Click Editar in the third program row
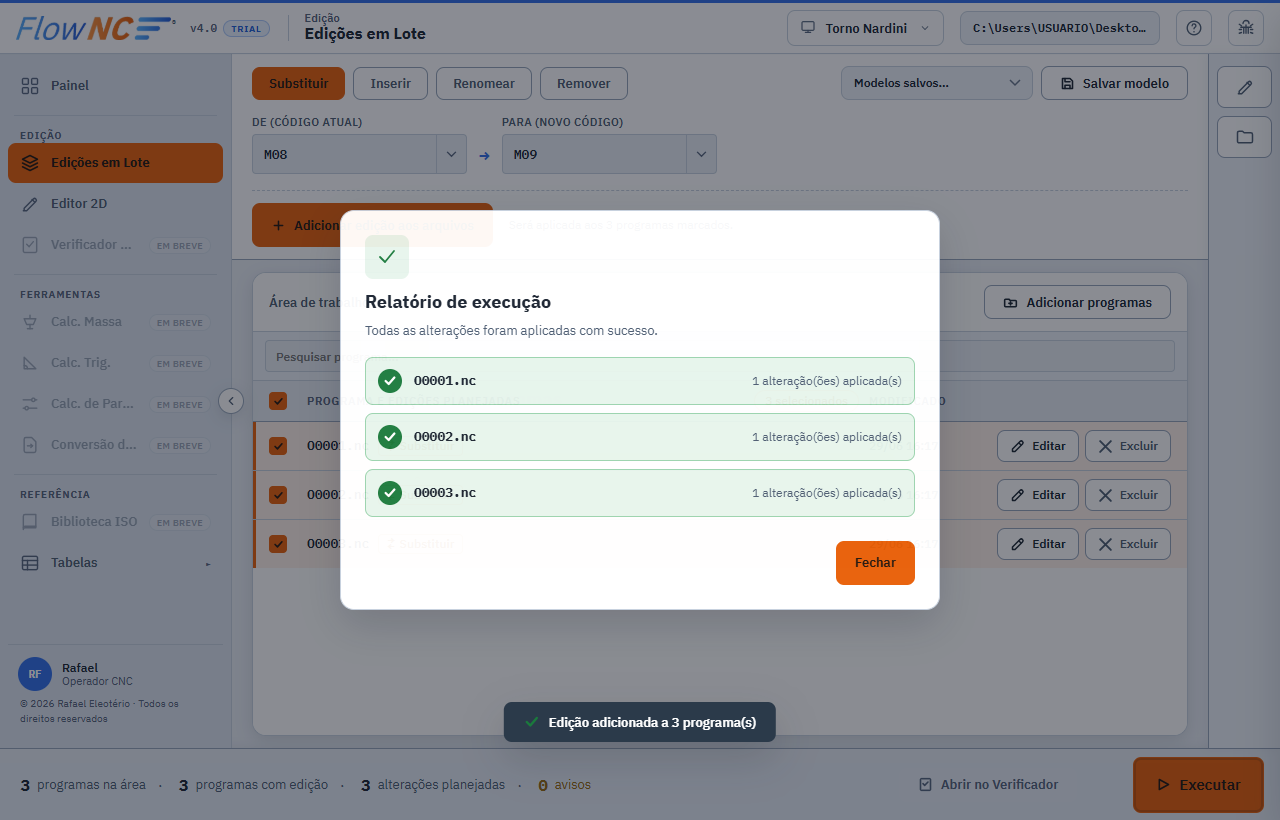This screenshot has height=820, width=1280. pos(1038,544)
